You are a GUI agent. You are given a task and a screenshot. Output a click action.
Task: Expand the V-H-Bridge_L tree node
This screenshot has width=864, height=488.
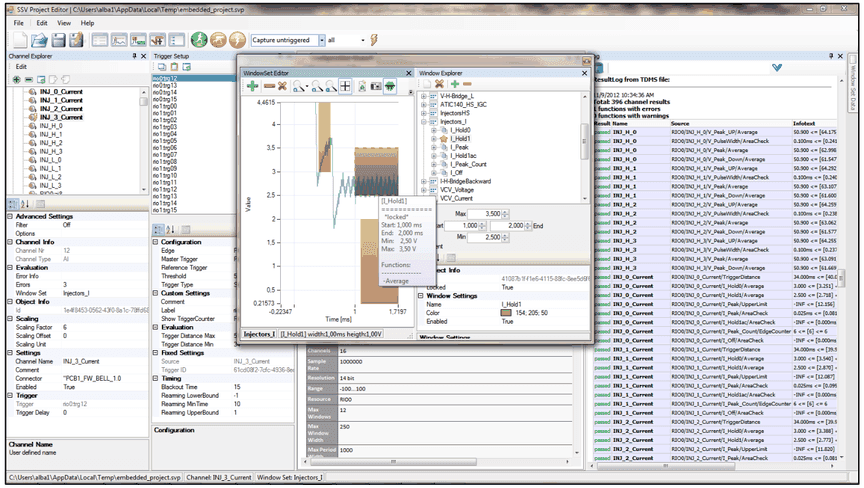pos(423,96)
